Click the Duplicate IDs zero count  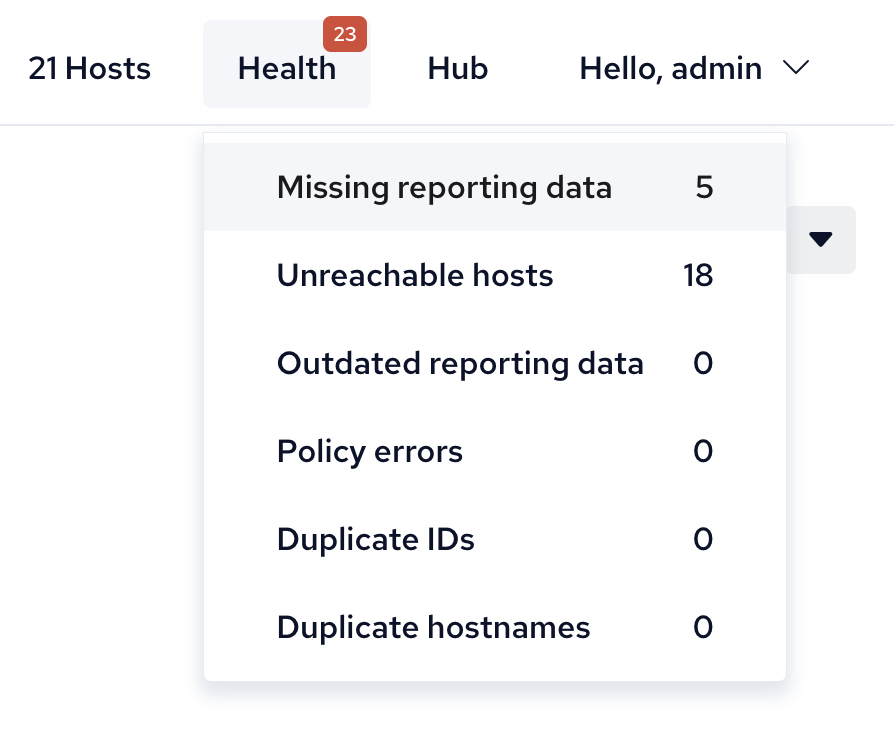point(703,540)
